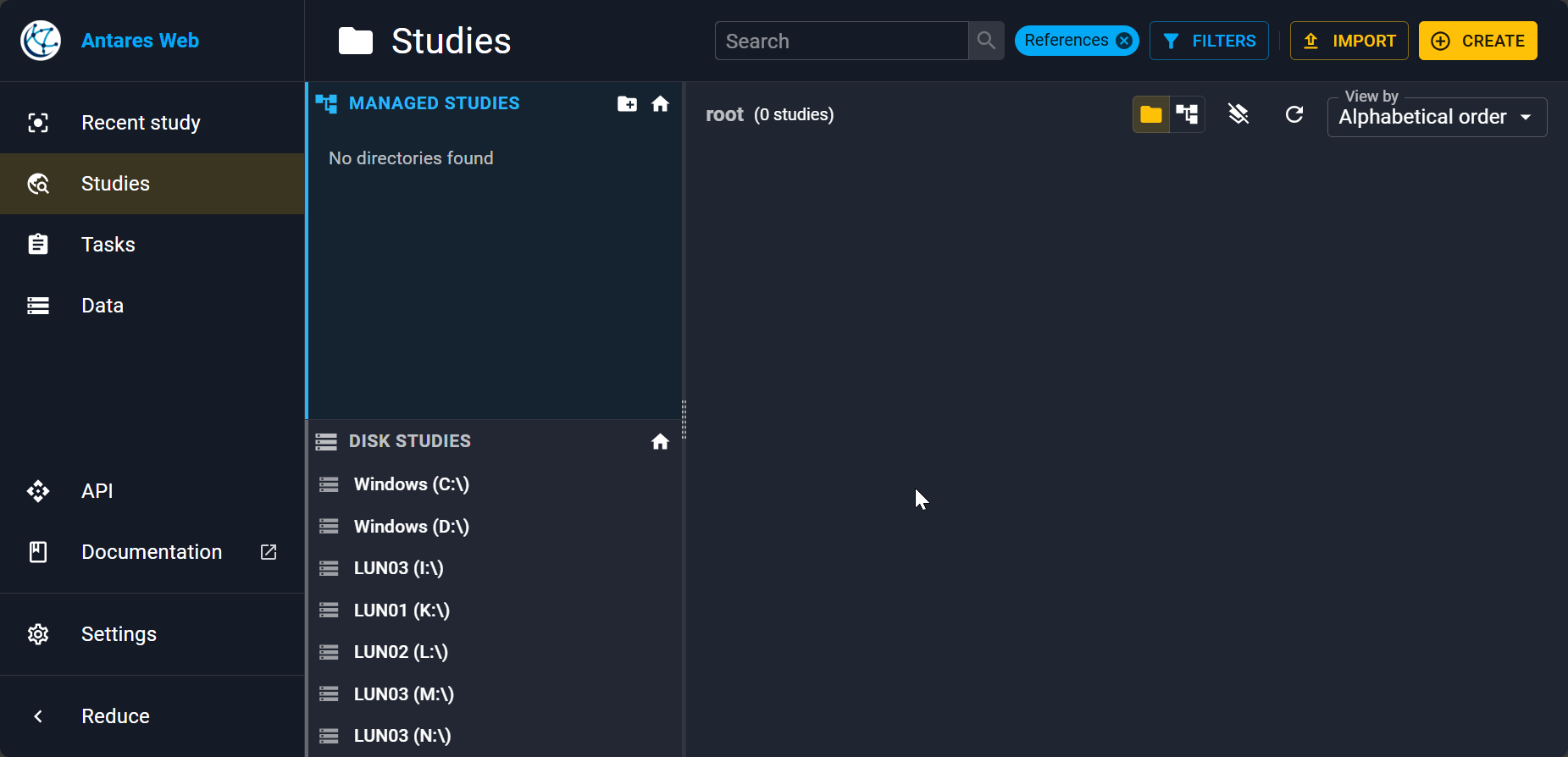
Task: Select the MANAGED STUDIES header
Action: (434, 103)
